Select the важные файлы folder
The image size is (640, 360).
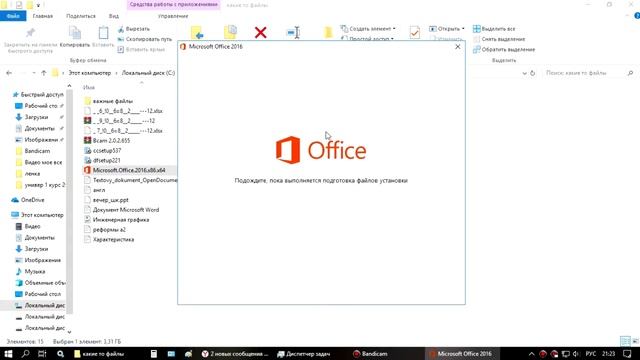(109, 101)
